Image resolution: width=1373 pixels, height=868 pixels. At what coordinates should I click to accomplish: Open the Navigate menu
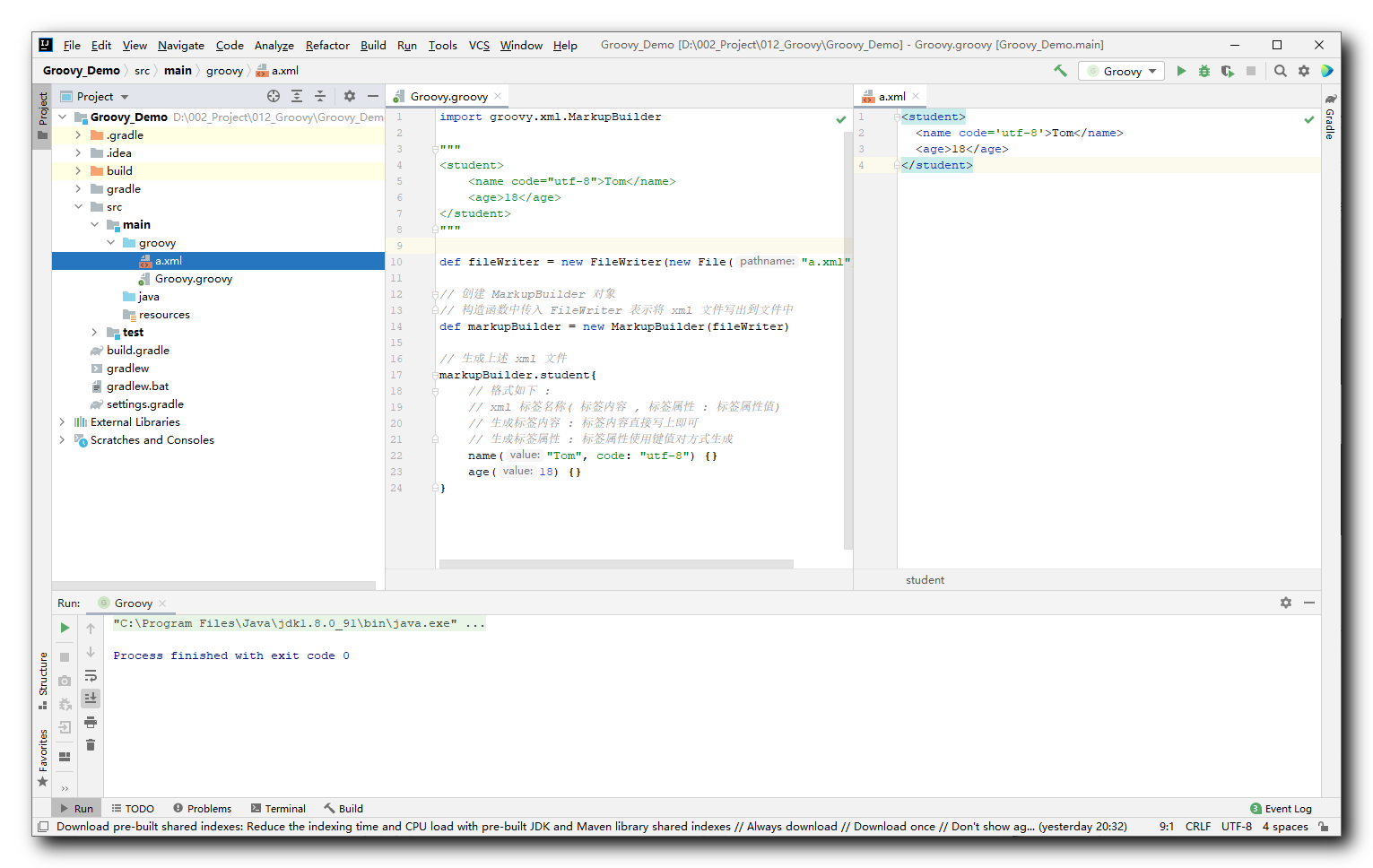tap(181, 45)
